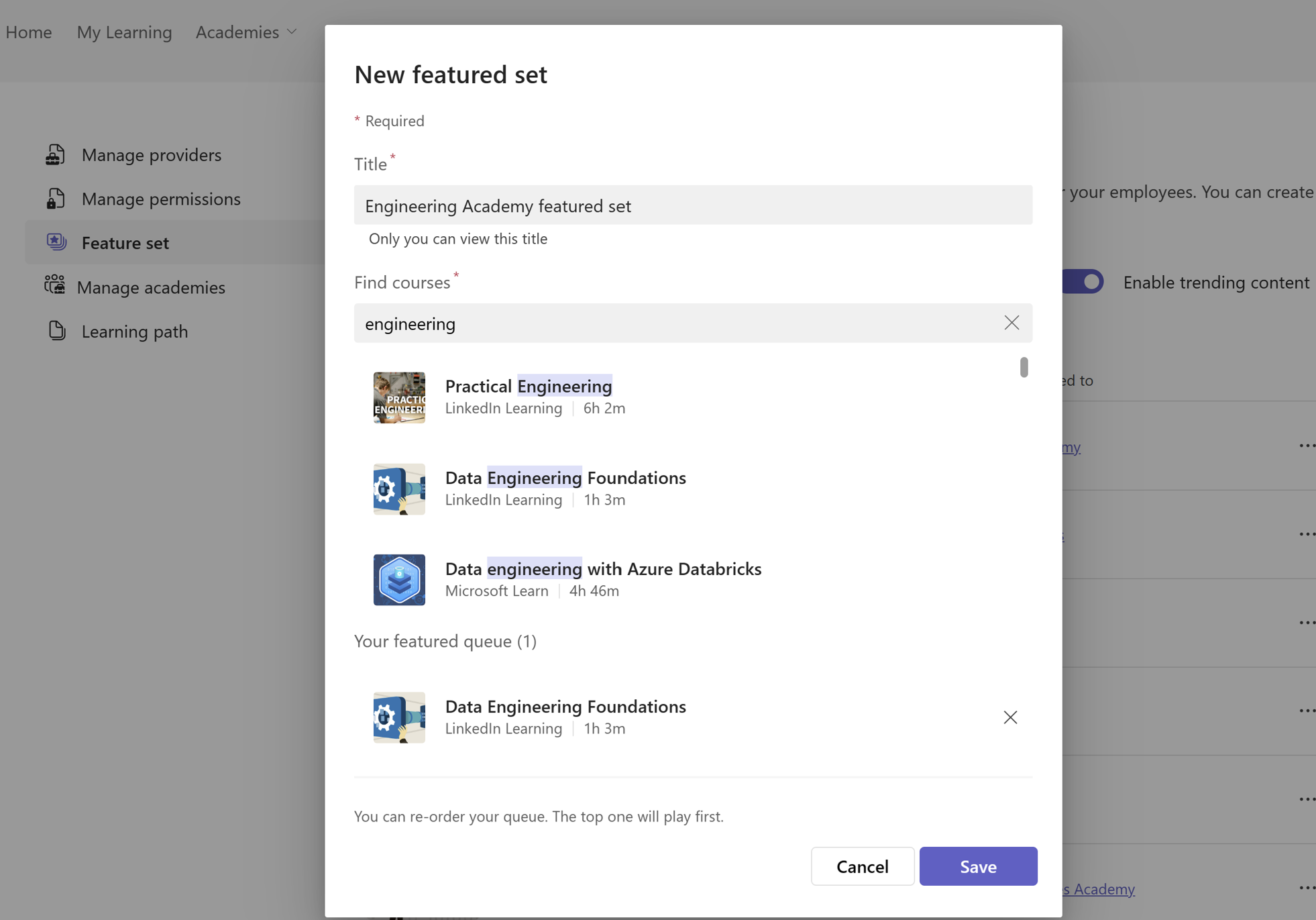Screen dimensions: 1316x920
Task: Clear the engineering search field
Action: coord(1012,323)
